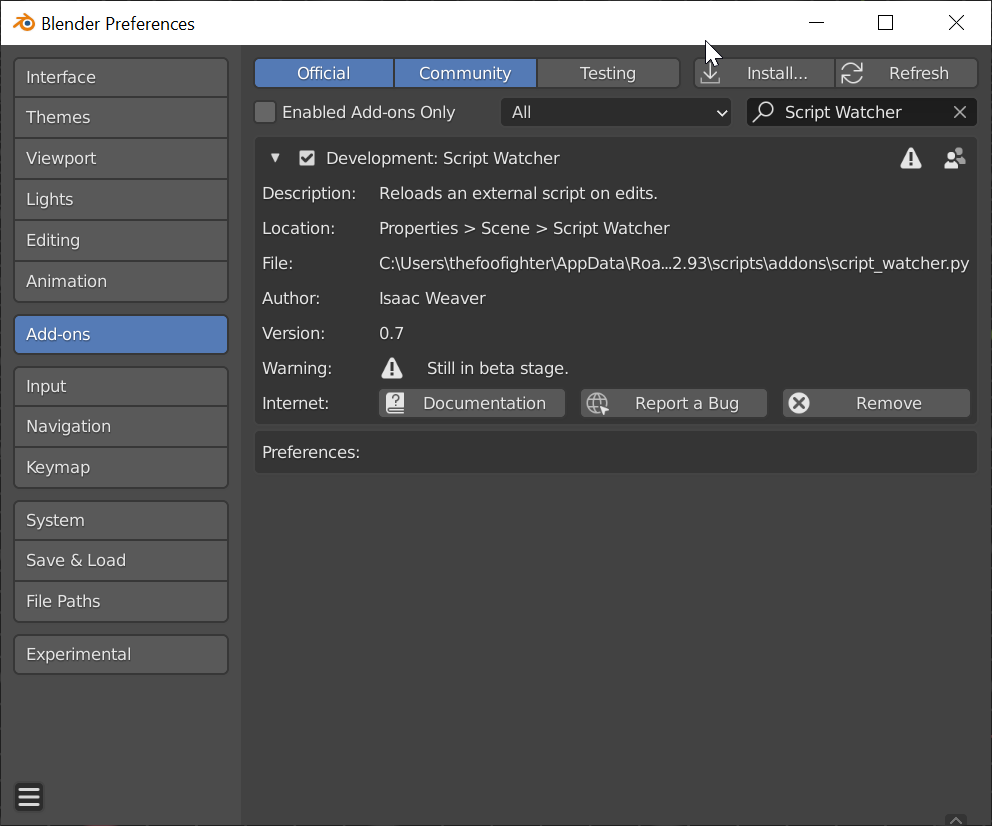Open the Editing preferences section
The width and height of the screenshot is (992, 826).
121,240
